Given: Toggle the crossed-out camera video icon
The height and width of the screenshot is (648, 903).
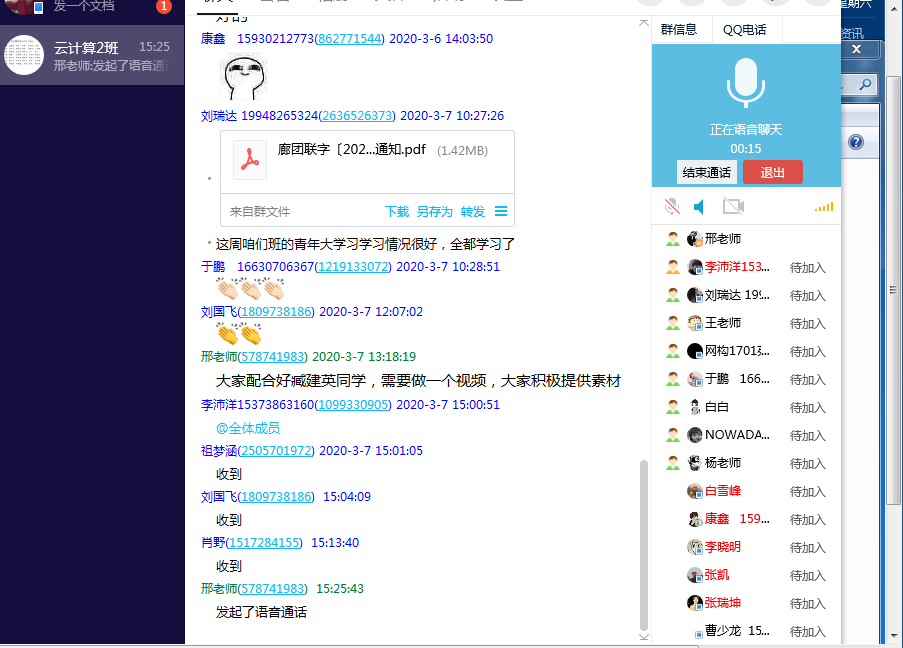Looking at the screenshot, I should (x=733, y=206).
